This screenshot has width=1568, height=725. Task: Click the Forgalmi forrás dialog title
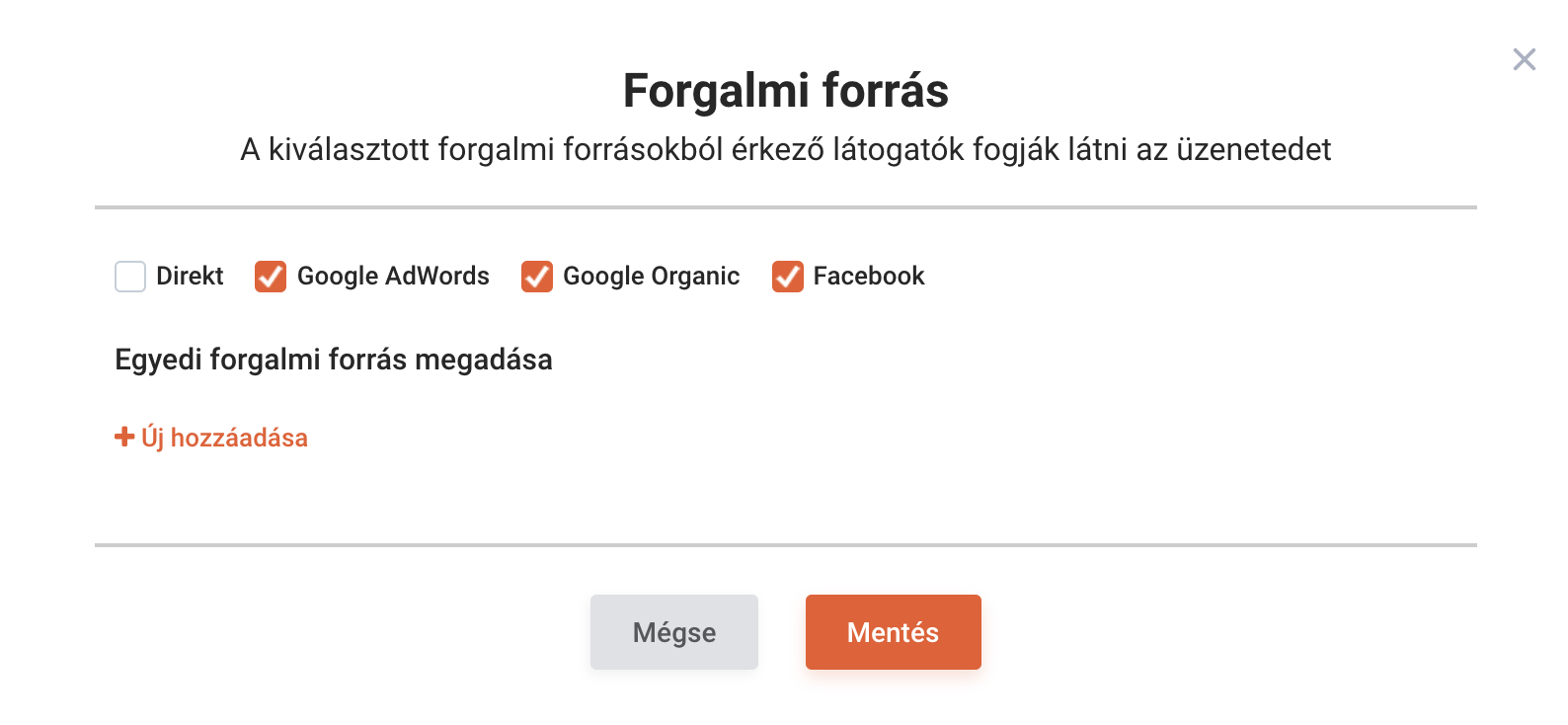[x=785, y=91]
